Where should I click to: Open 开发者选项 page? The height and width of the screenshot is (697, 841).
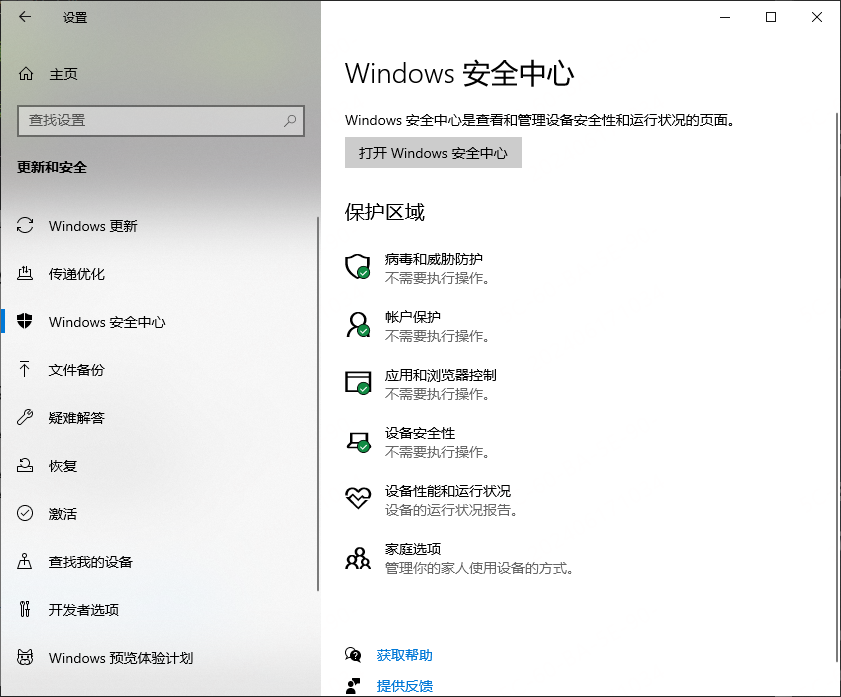(x=83, y=610)
